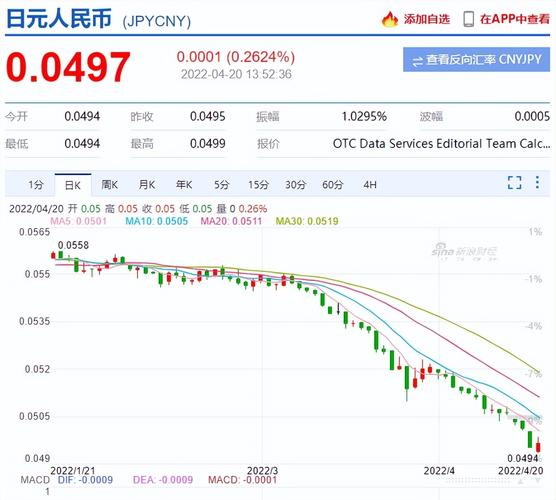
Task: Click the large price 0.0497
Action: (x=68, y=67)
